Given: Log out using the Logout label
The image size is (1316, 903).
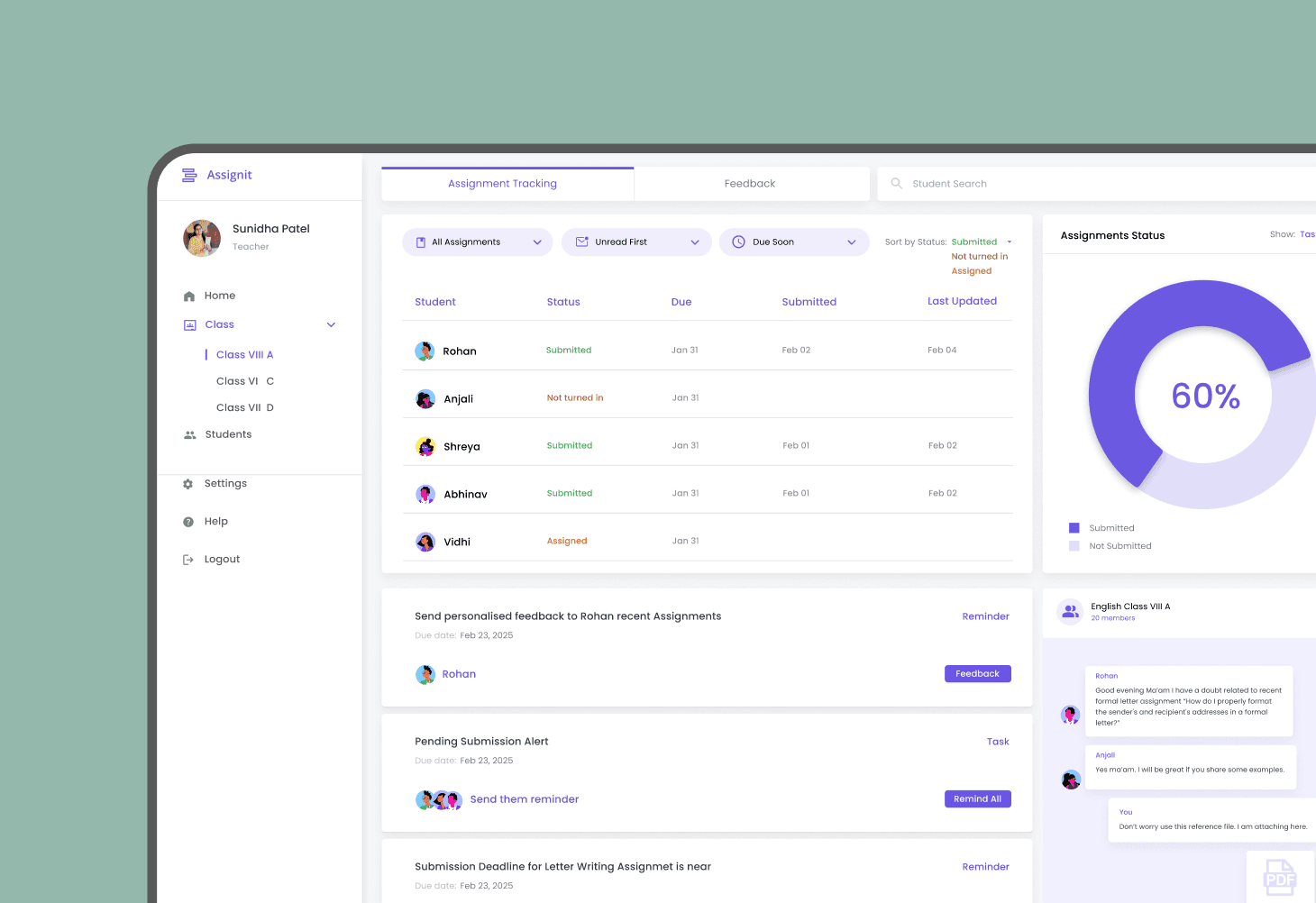Looking at the screenshot, I should (222, 560).
